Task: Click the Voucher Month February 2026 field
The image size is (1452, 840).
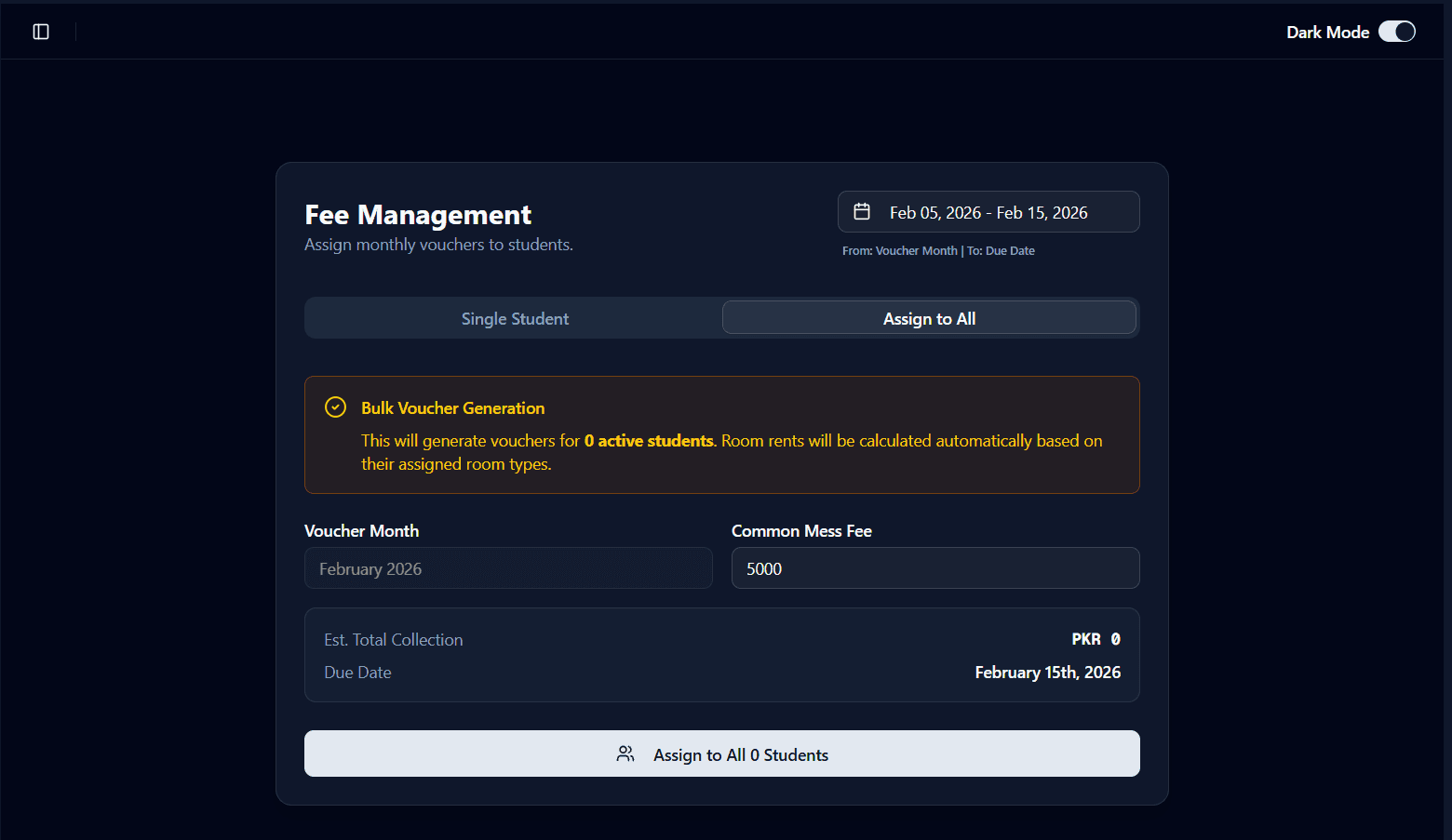Action: click(x=507, y=568)
